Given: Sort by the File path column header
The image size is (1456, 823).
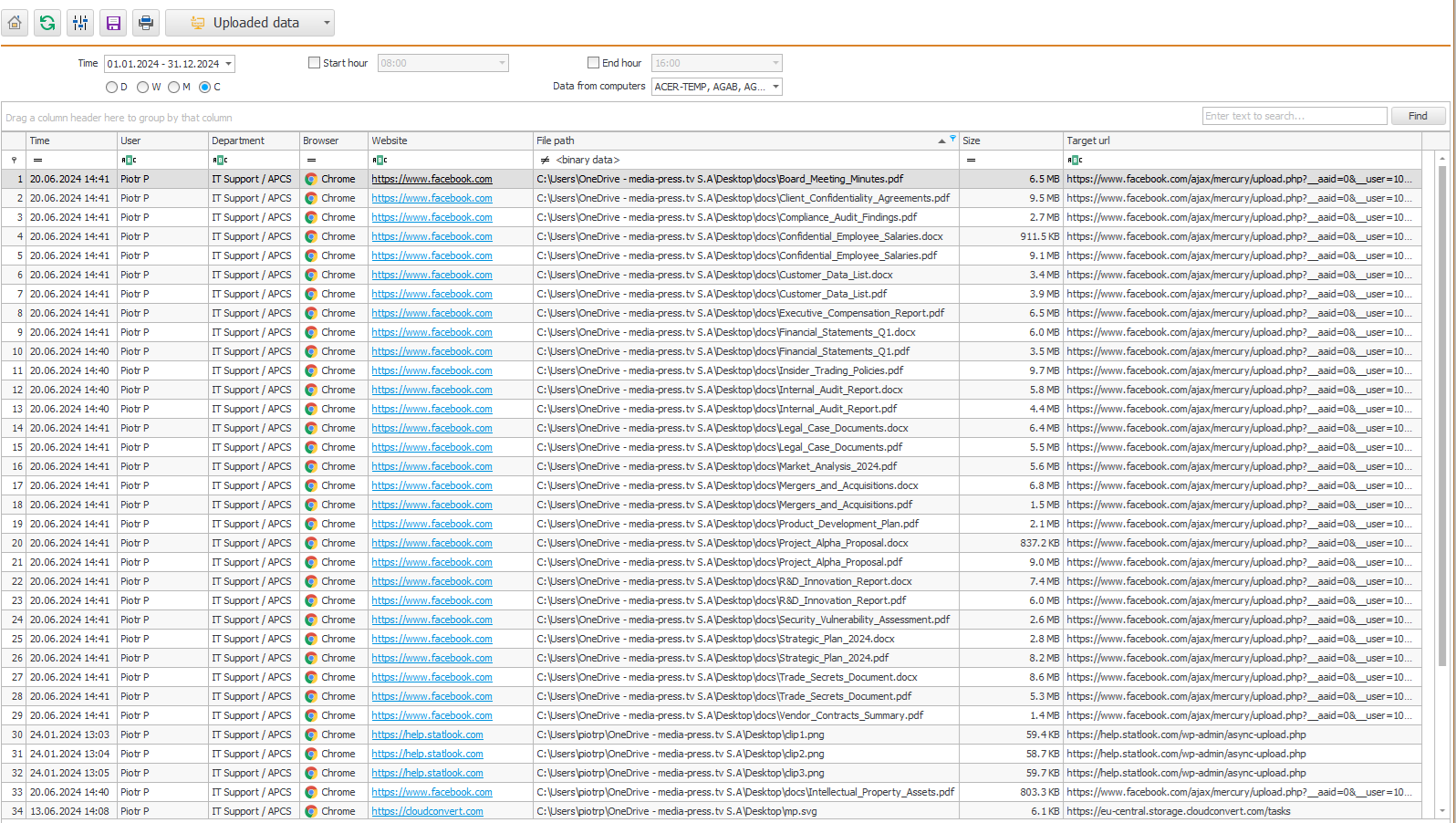Looking at the screenshot, I should coord(745,141).
